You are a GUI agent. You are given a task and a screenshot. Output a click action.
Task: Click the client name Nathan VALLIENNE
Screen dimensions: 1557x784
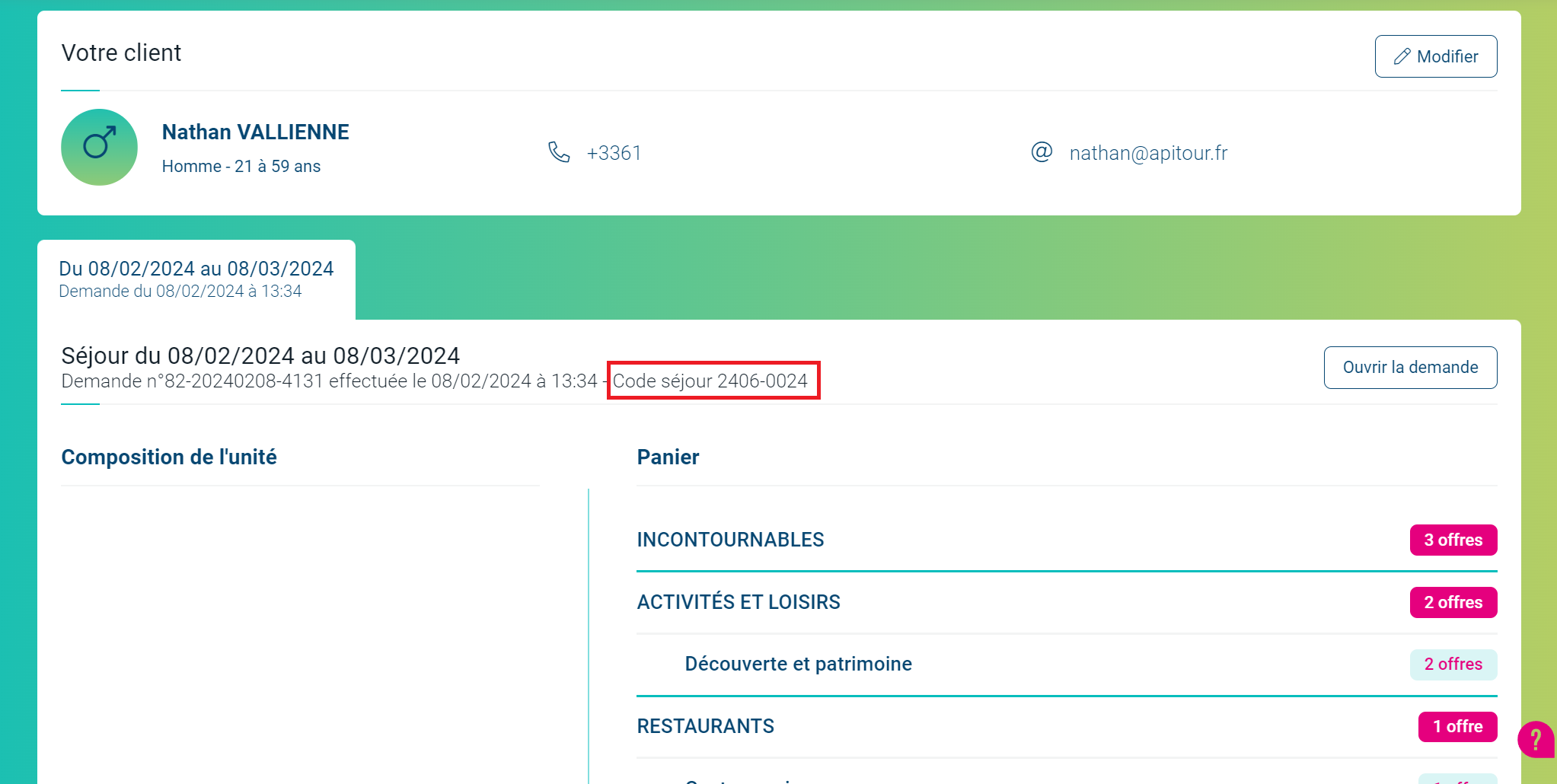pos(255,131)
